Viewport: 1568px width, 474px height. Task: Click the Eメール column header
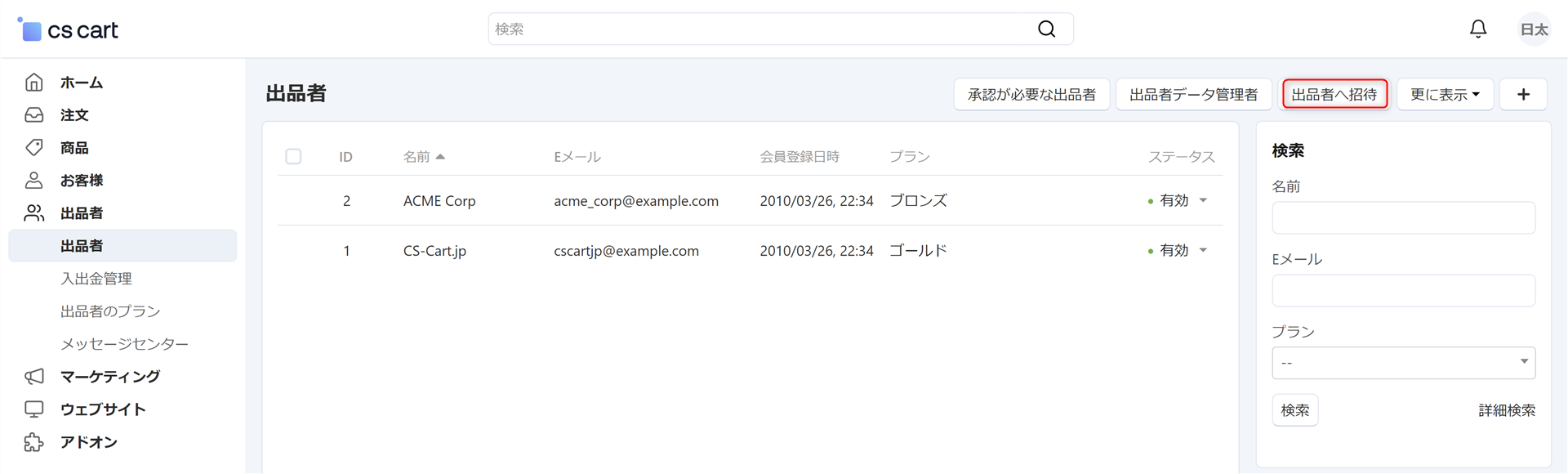[577, 157]
